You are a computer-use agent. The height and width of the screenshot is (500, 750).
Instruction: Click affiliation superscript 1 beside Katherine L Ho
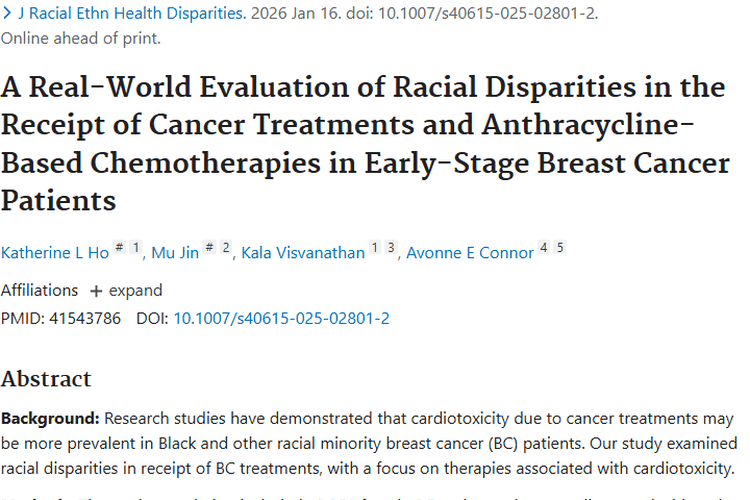tap(136, 249)
